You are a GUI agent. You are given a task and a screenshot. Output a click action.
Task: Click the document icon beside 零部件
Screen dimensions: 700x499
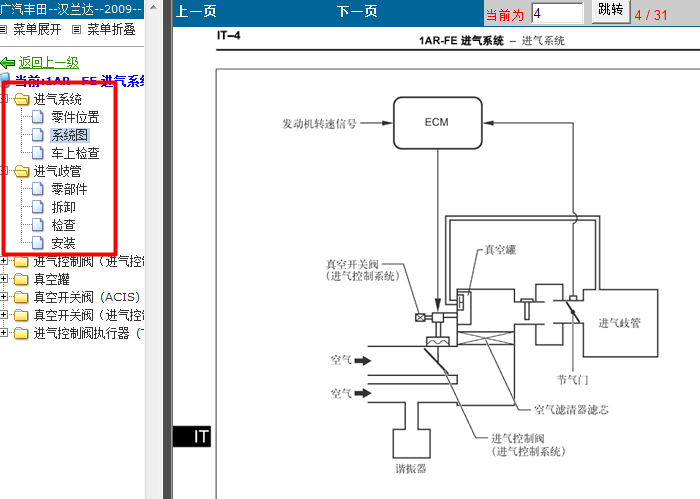tap(38, 189)
